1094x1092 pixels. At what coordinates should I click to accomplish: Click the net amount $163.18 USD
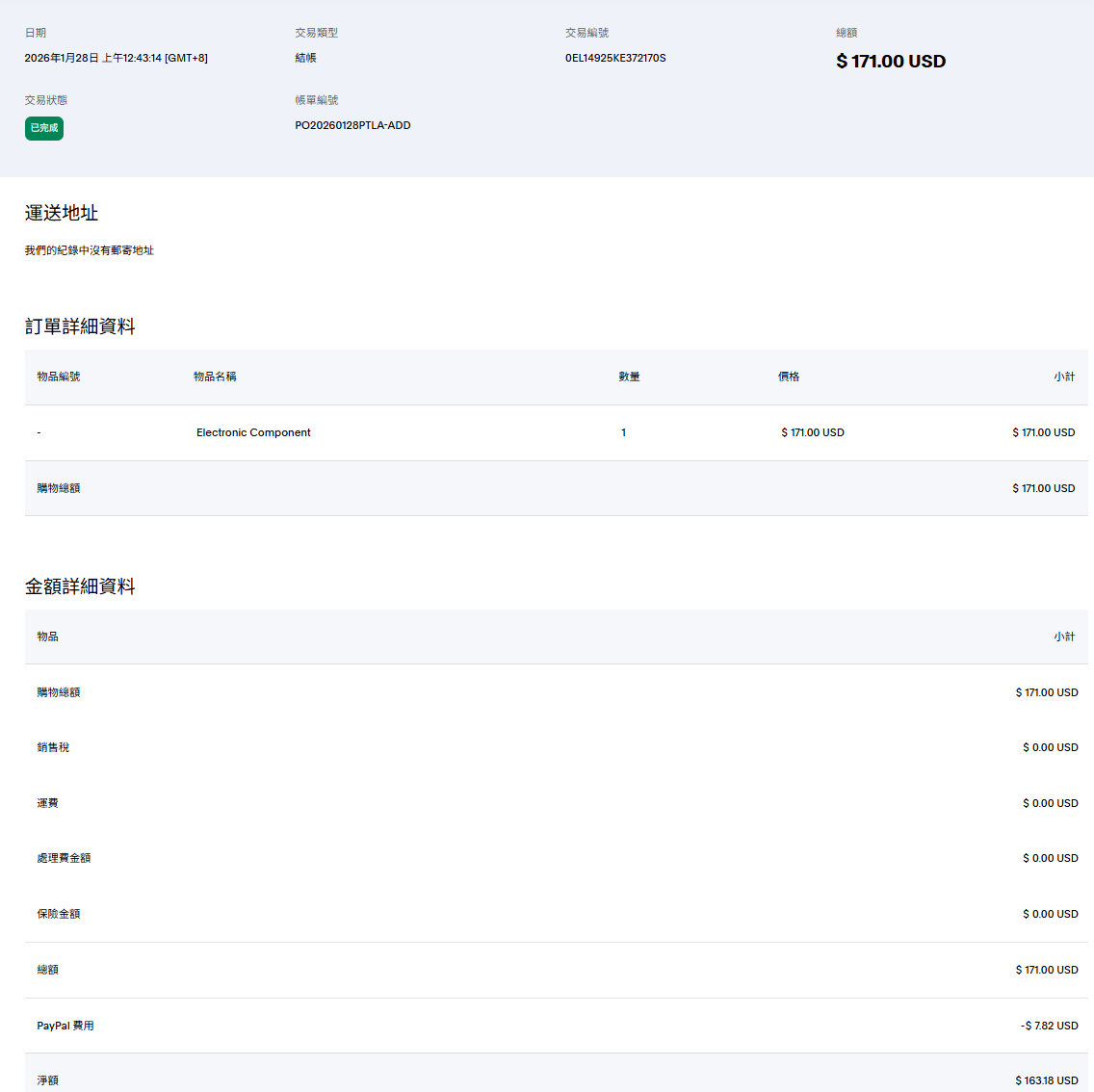[1046, 1080]
